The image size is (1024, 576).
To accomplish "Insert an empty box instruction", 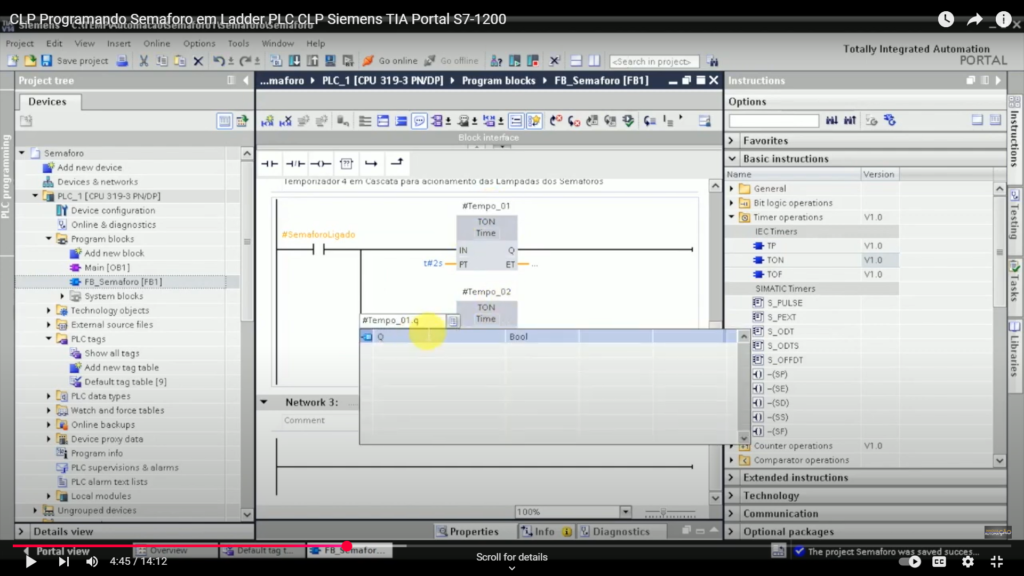I will tap(346, 164).
